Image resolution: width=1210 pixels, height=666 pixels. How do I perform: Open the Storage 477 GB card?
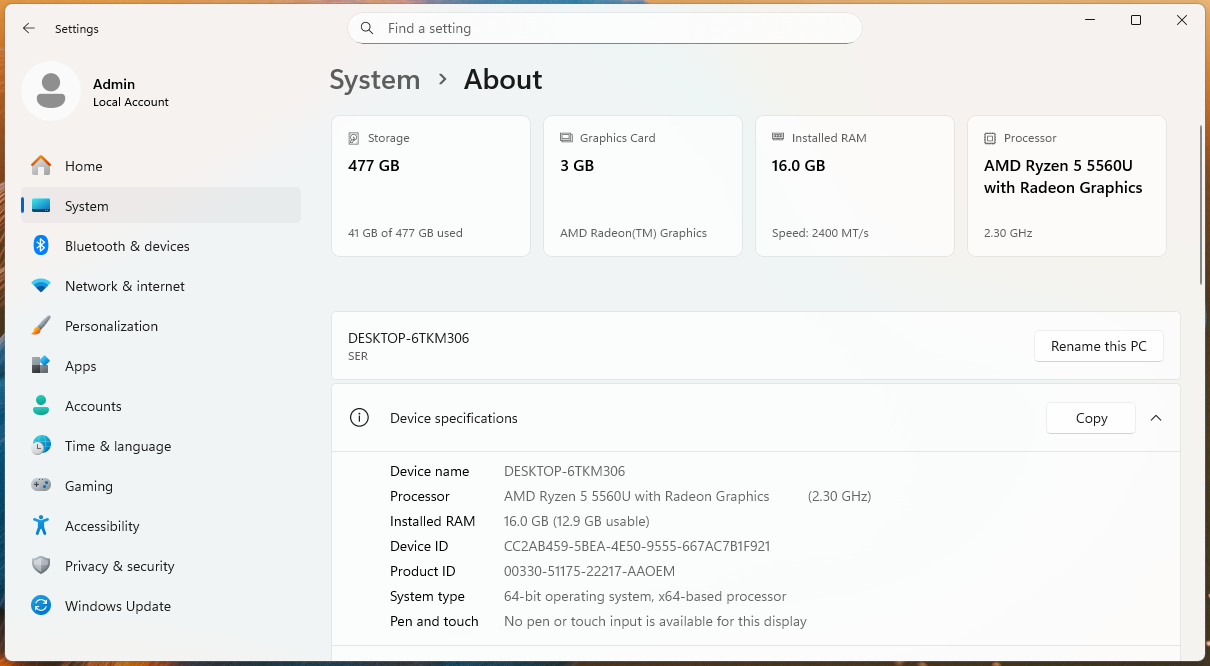(431, 186)
